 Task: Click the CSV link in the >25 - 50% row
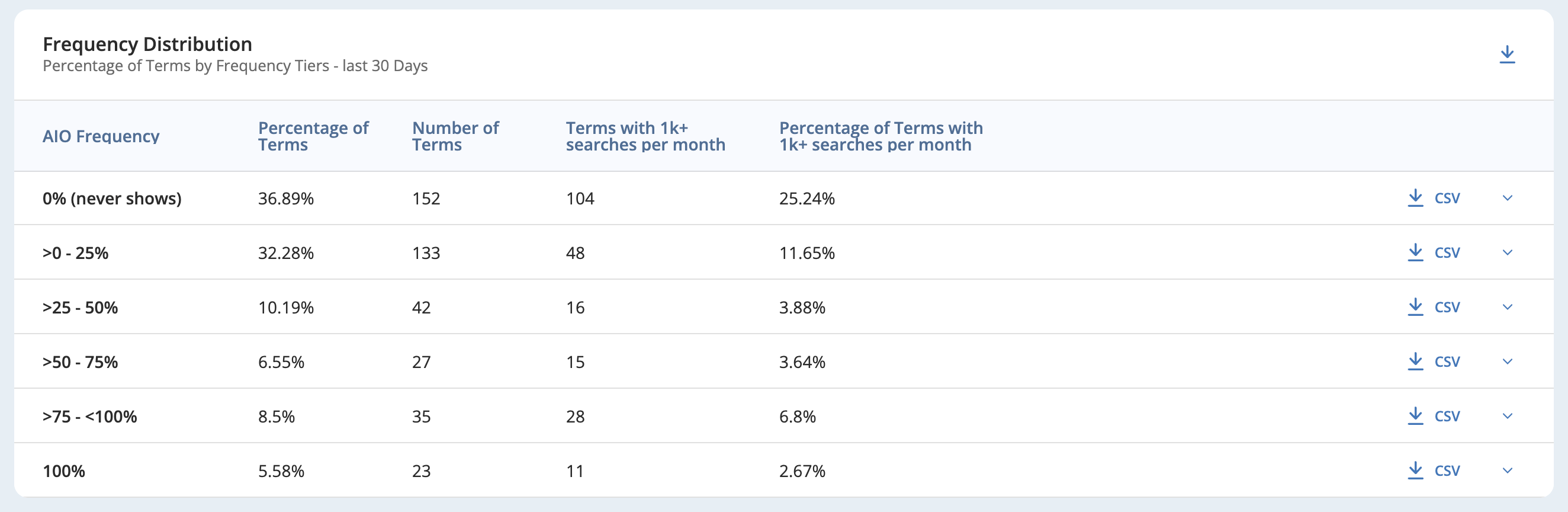pyautogui.click(x=1447, y=307)
